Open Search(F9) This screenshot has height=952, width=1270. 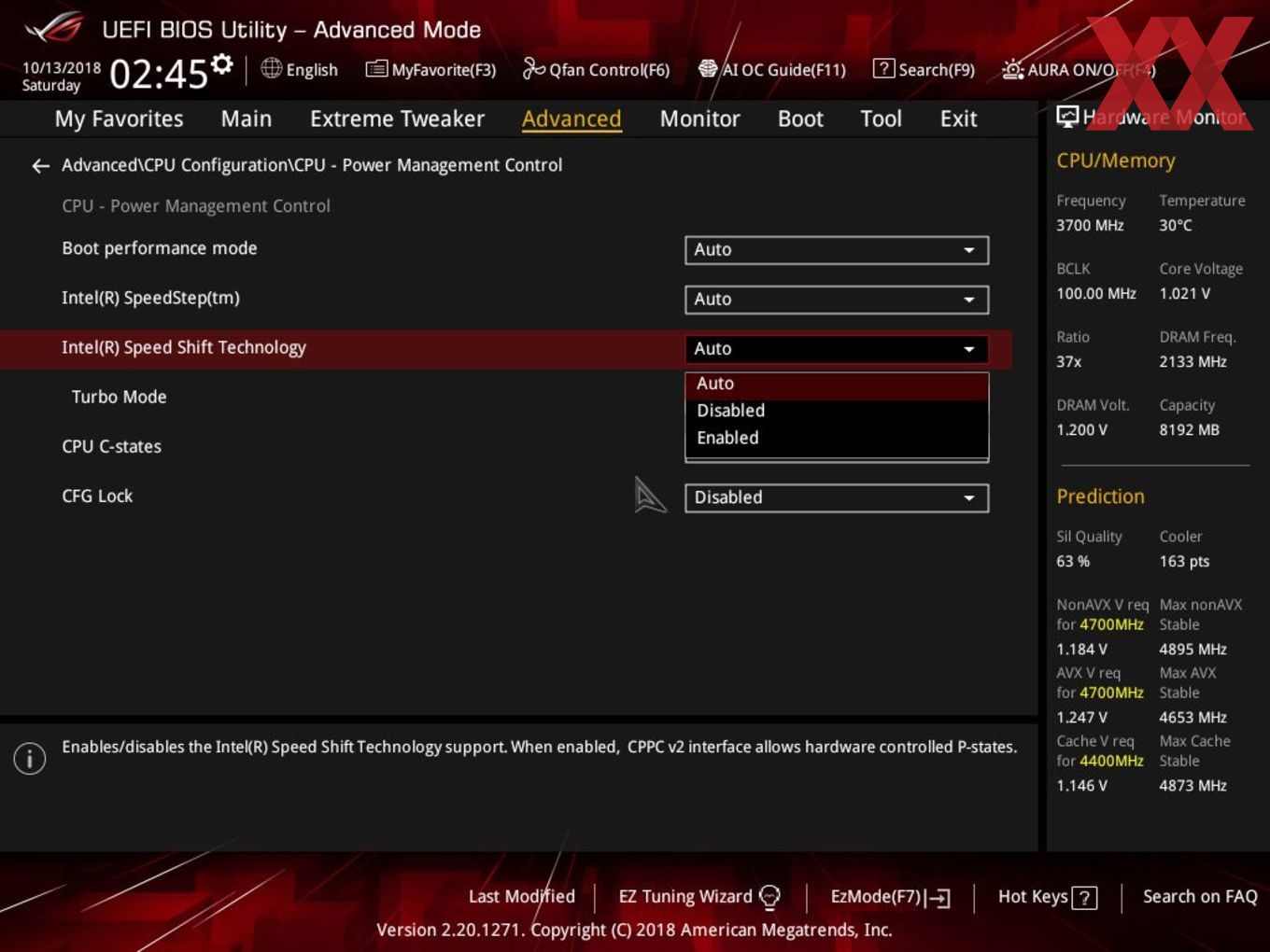tap(924, 69)
